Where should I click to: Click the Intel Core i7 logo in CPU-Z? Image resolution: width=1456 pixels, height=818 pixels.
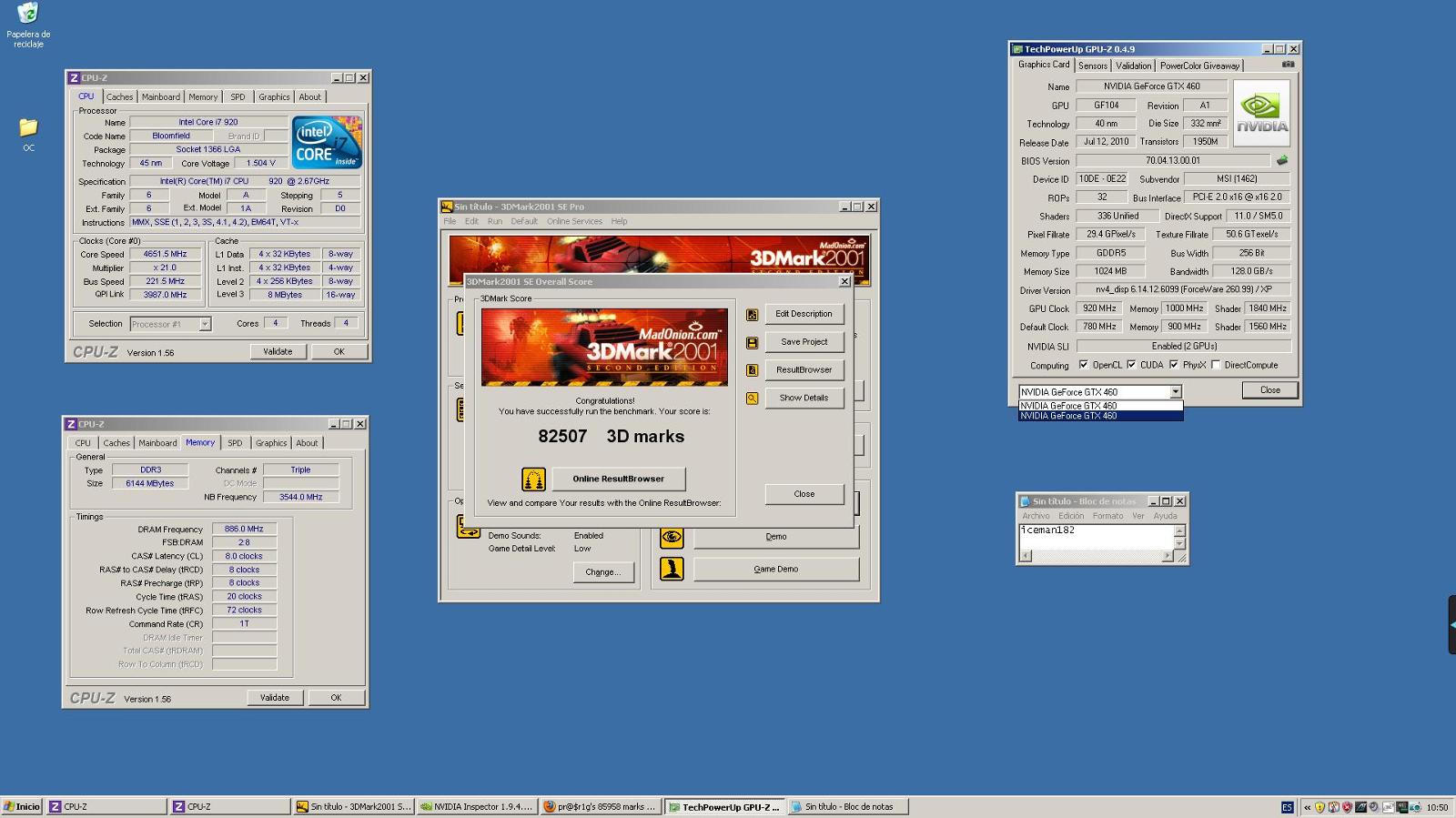pos(327,142)
